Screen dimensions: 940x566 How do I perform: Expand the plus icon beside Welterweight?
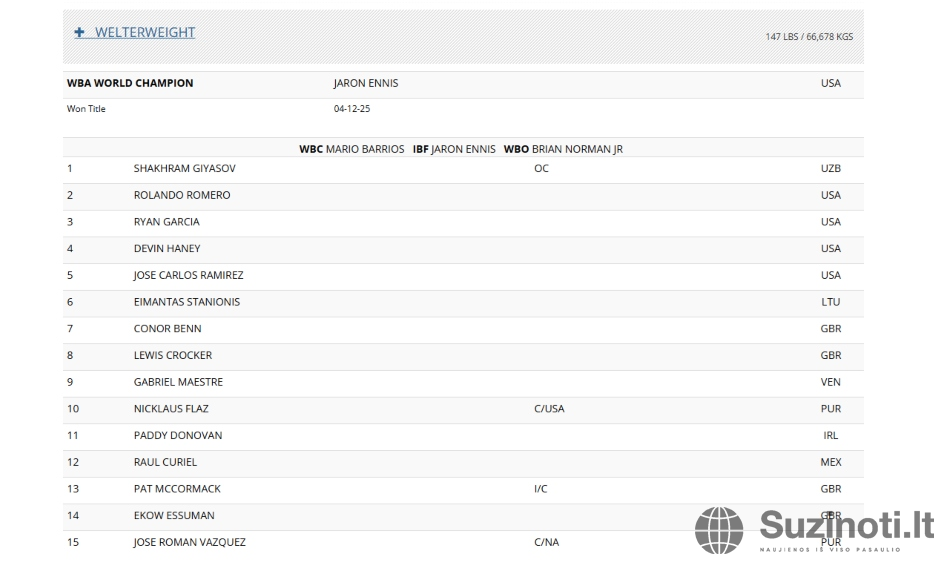(x=80, y=33)
